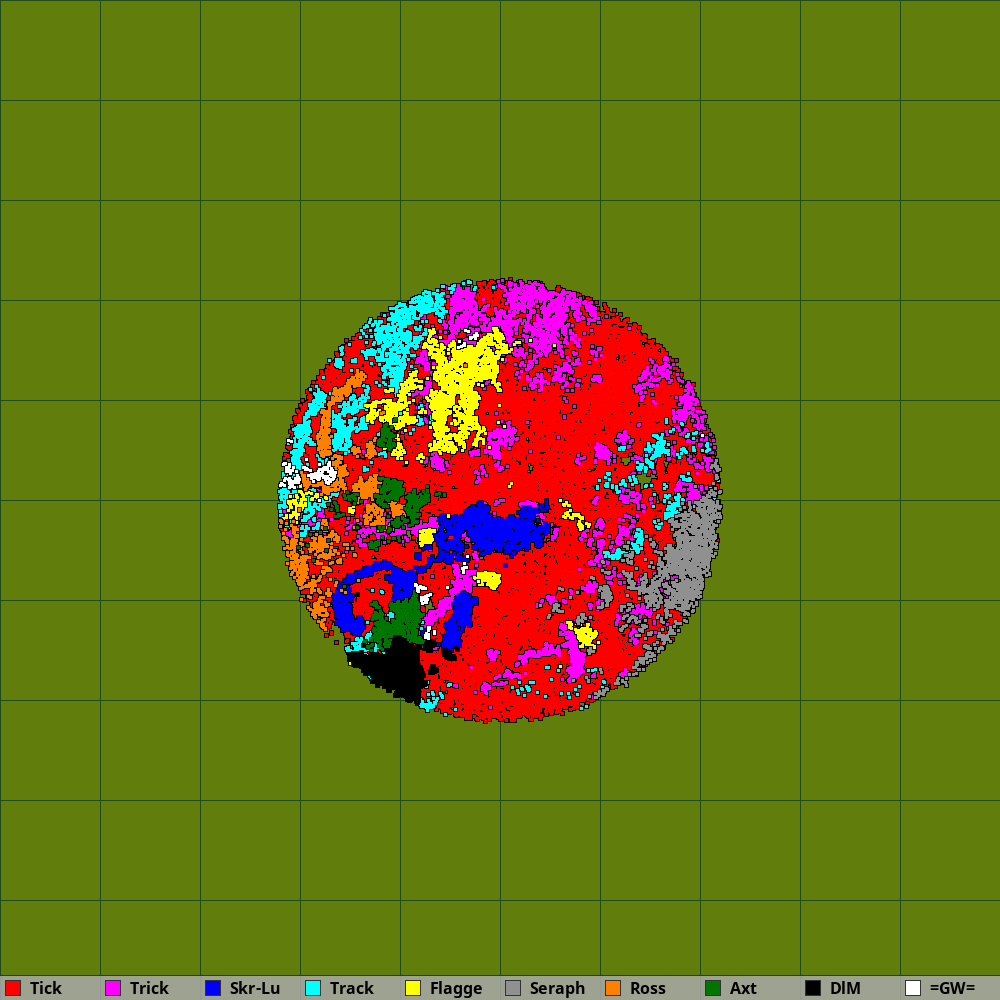Select the Flagge legend label
This screenshot has width=1000, height=1000.
(456, 989)
